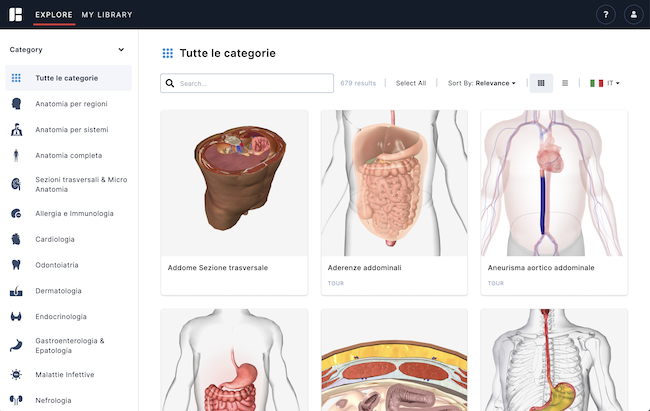Screen dimensions: 650x411
Task: Click the Aderenze addominali title
Action: click(364, 268)
